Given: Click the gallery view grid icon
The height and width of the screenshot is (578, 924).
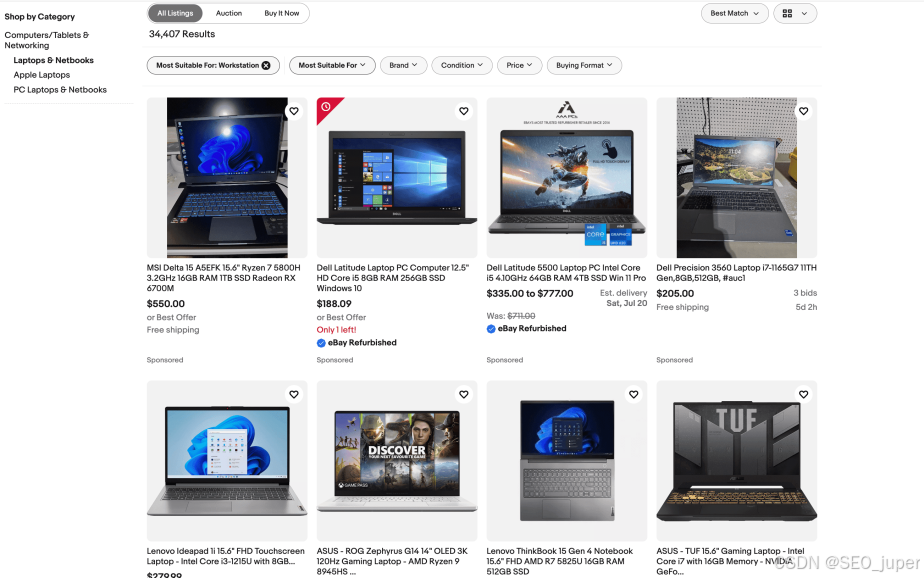Looking at the screenshot, I should 787,14.
